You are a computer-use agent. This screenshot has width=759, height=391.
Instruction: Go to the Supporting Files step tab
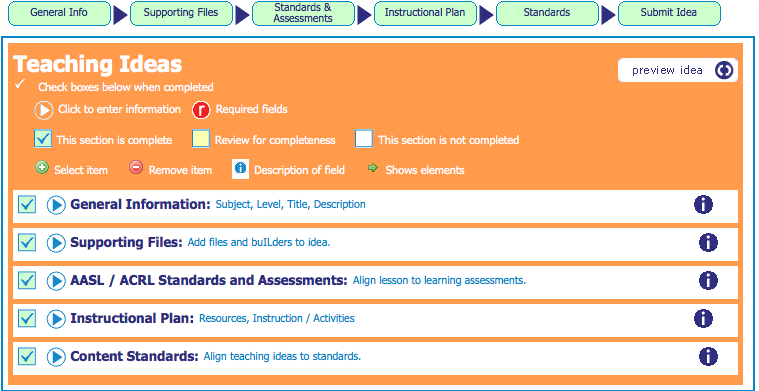tap(181, 13)
